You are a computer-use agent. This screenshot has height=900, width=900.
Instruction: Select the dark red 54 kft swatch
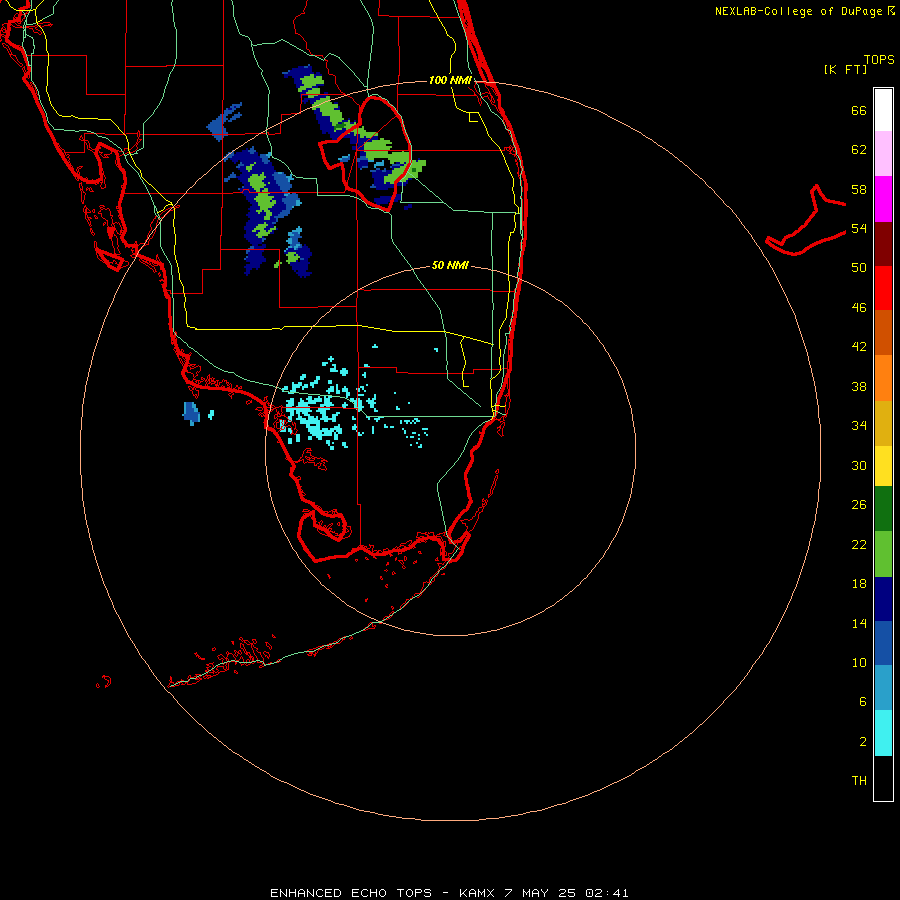883,244
